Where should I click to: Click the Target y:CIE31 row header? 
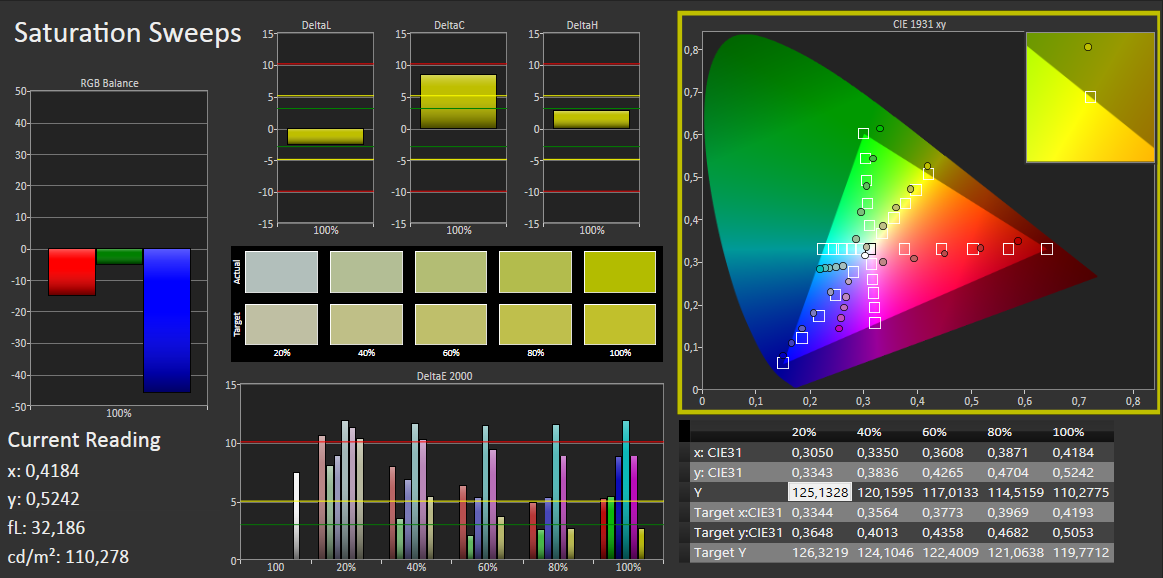point(737,532)
